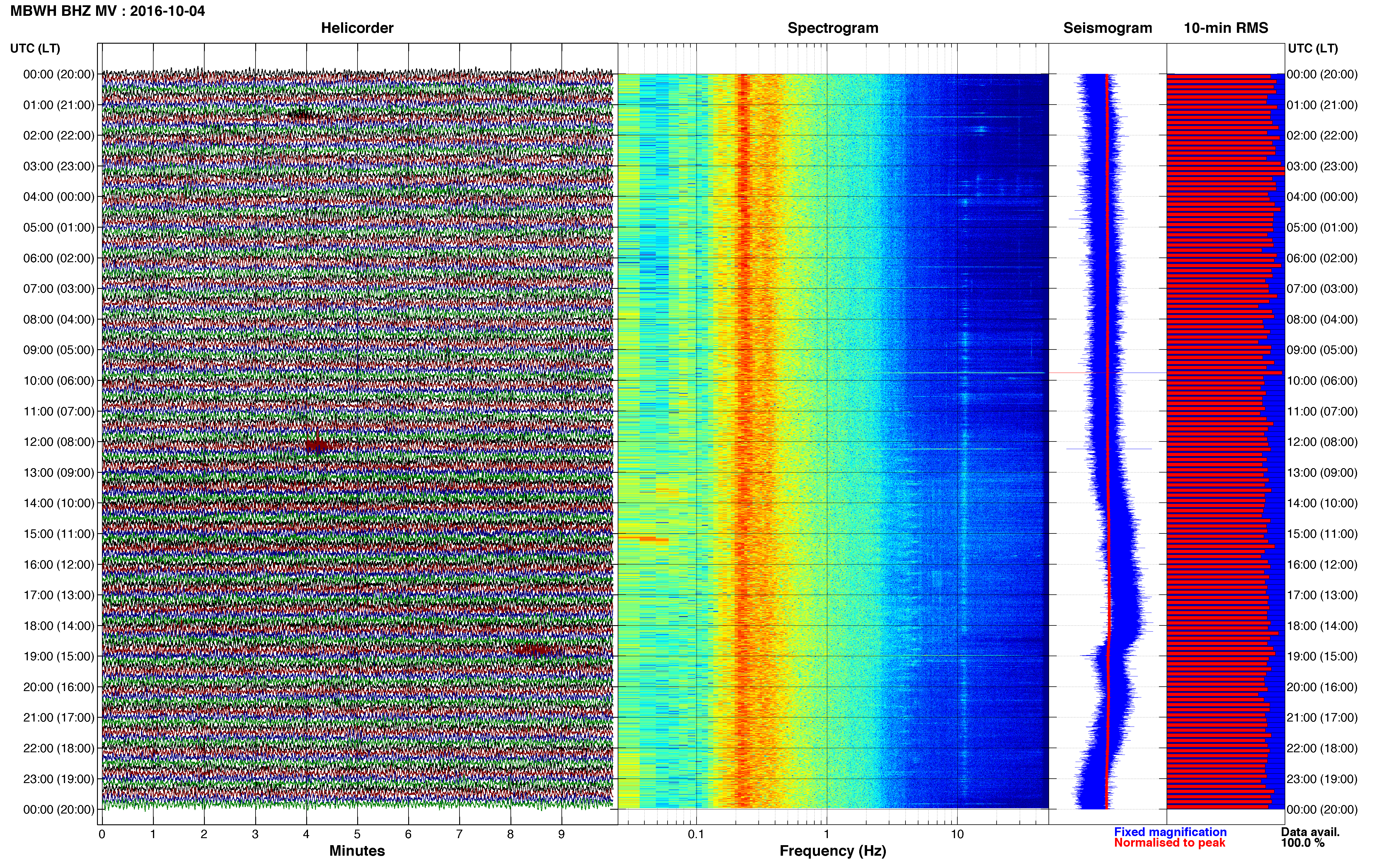Click 19:00 (15:00) beside the RMS panel

pos(1322,656)
